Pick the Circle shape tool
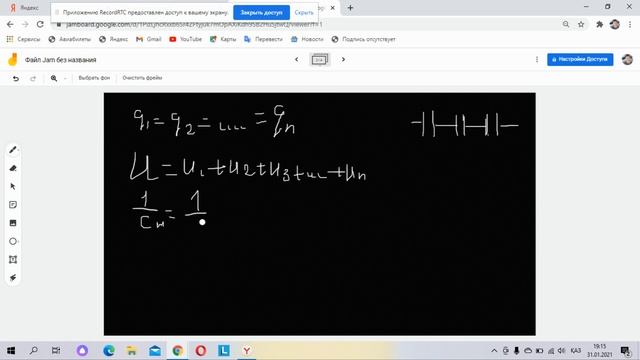The image size is (640, 360). (13, 241)
